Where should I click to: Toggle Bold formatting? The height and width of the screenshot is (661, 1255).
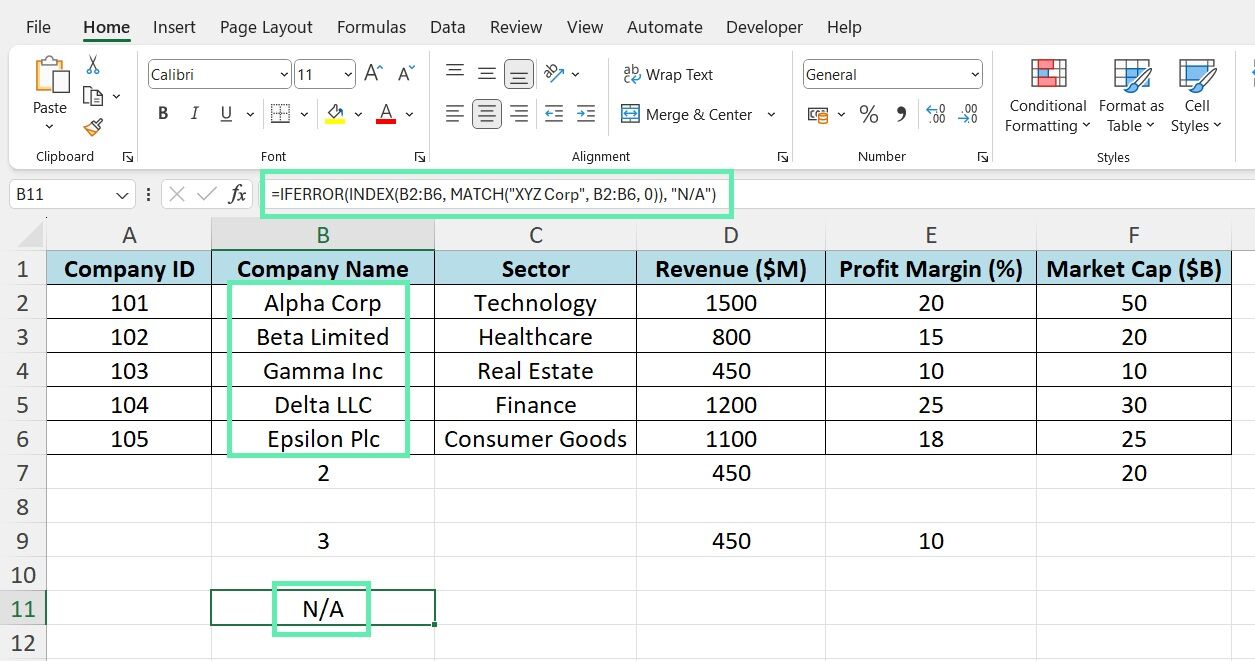tap(163, 114)
